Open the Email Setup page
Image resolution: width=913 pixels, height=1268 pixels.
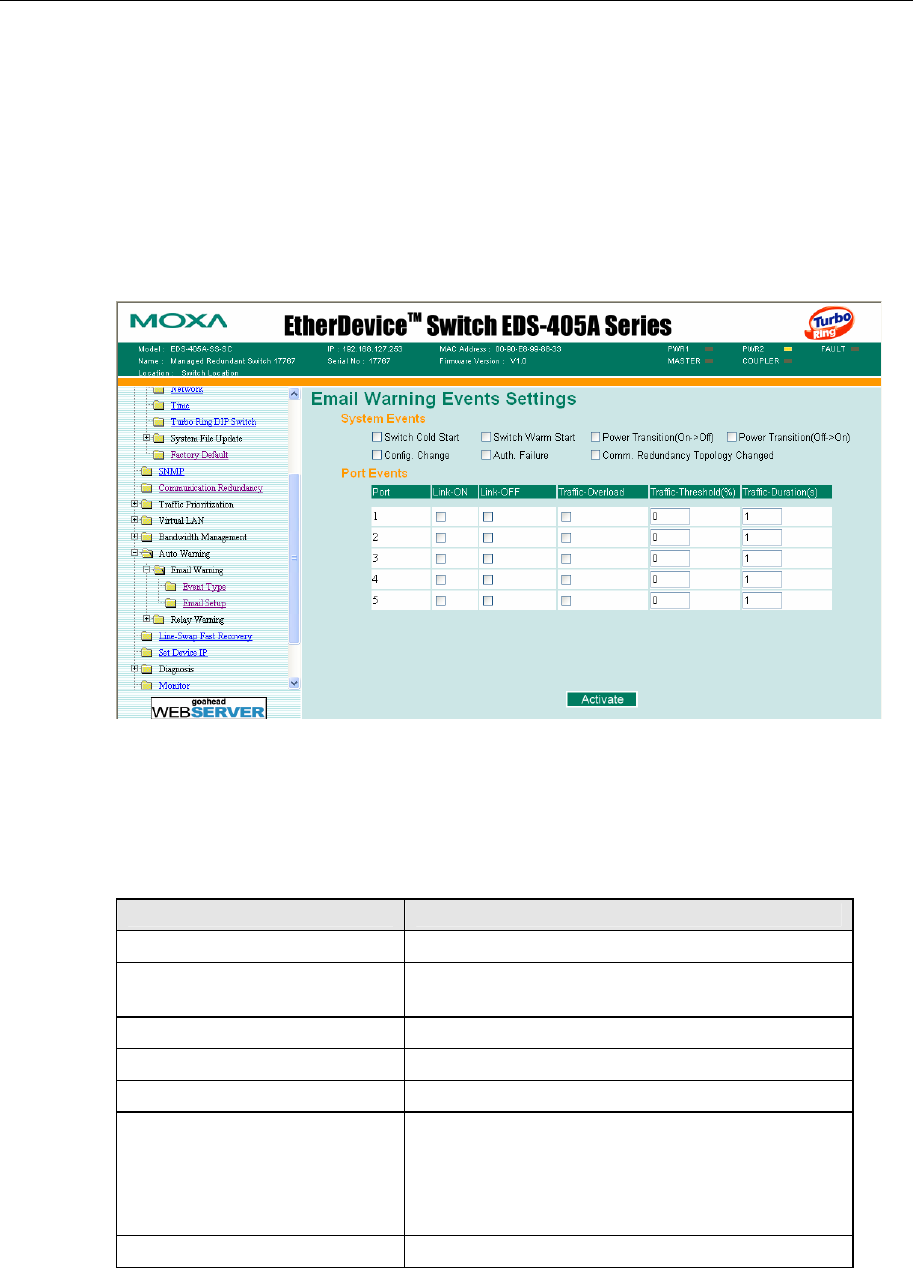[x=204, y=603]
